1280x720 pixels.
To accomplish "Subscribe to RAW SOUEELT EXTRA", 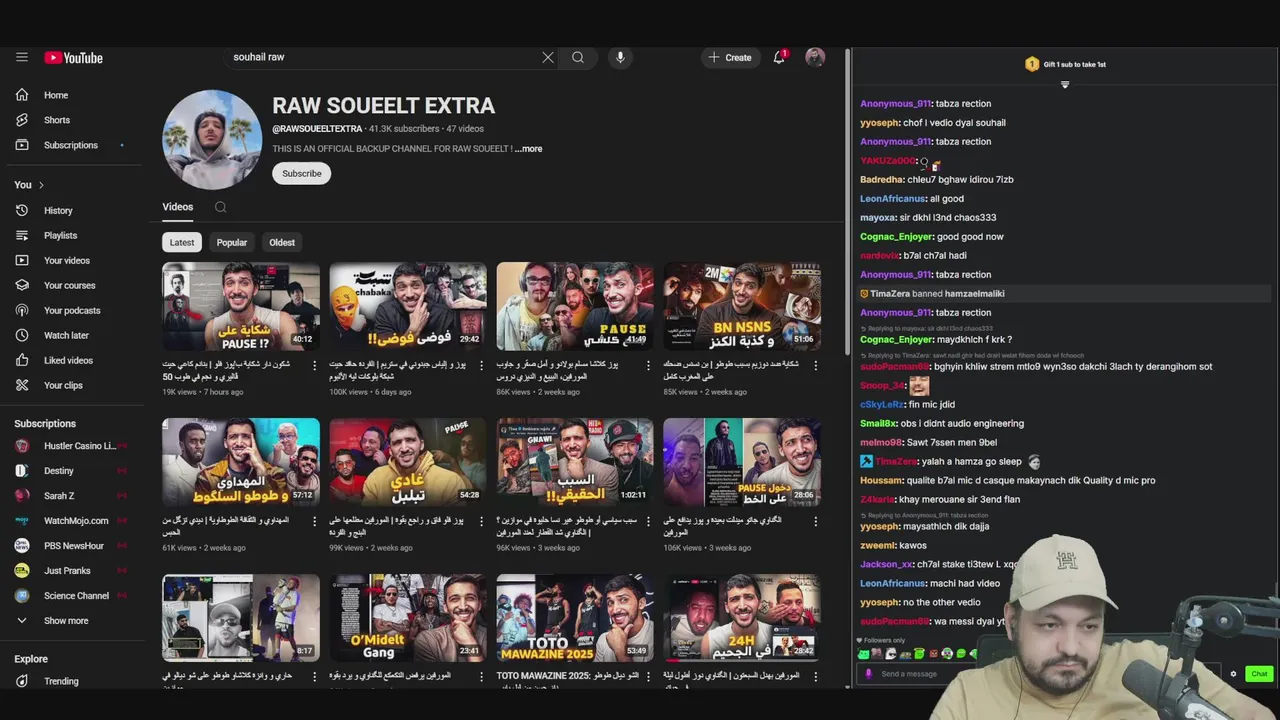I will [301, 173].
